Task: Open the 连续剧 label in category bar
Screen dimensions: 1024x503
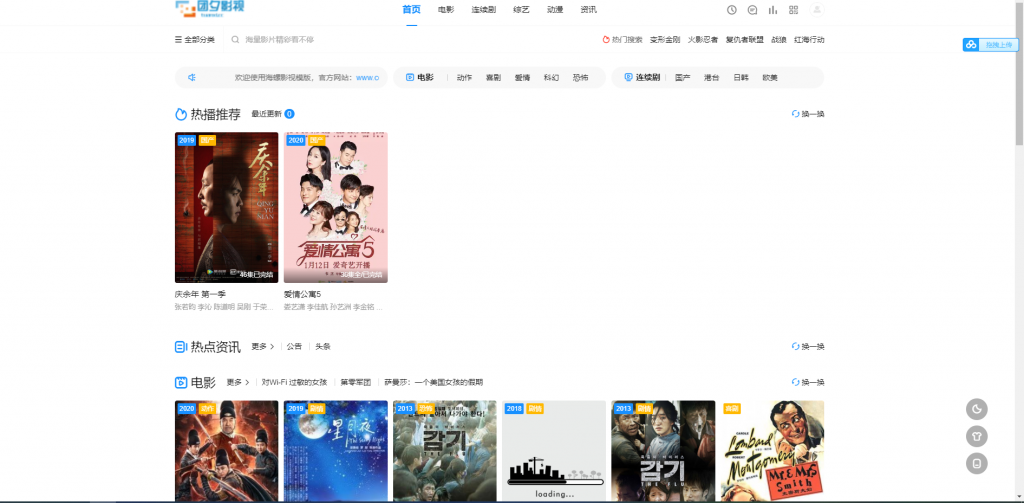Action: pyautogui.click(x=642, y=78)
